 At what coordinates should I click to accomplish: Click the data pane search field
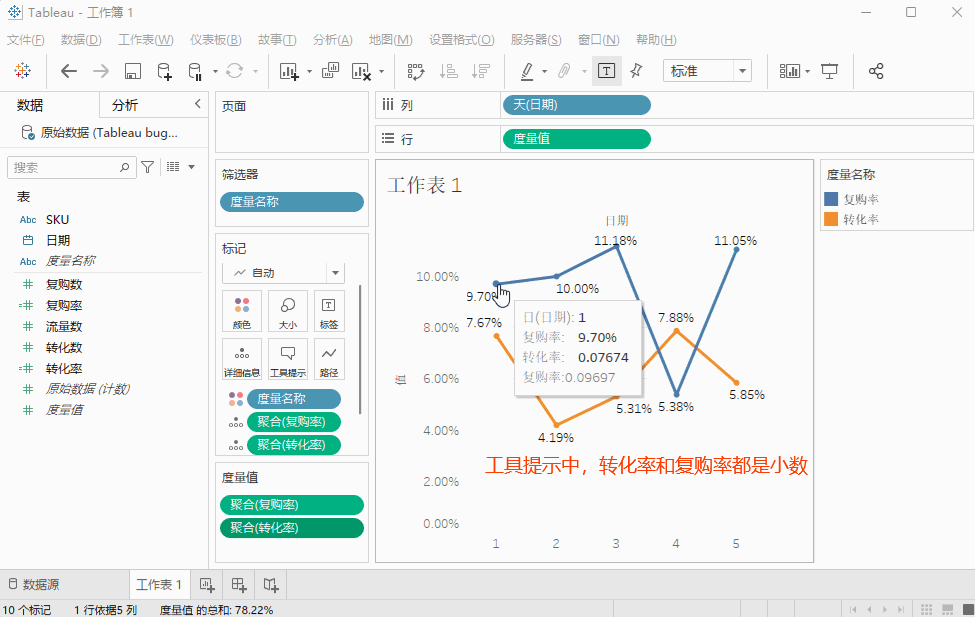(x=72, y=167)
